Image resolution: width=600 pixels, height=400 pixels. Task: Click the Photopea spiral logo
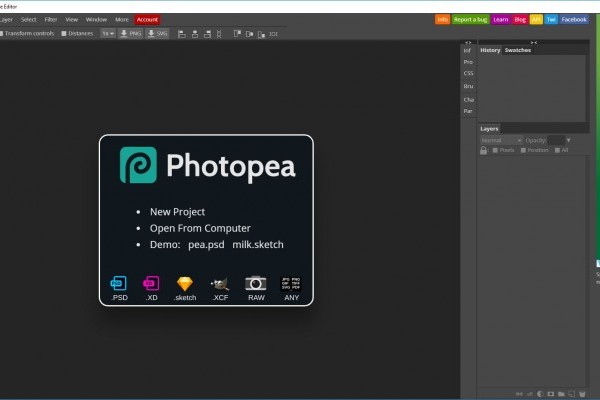coord(138,165)
